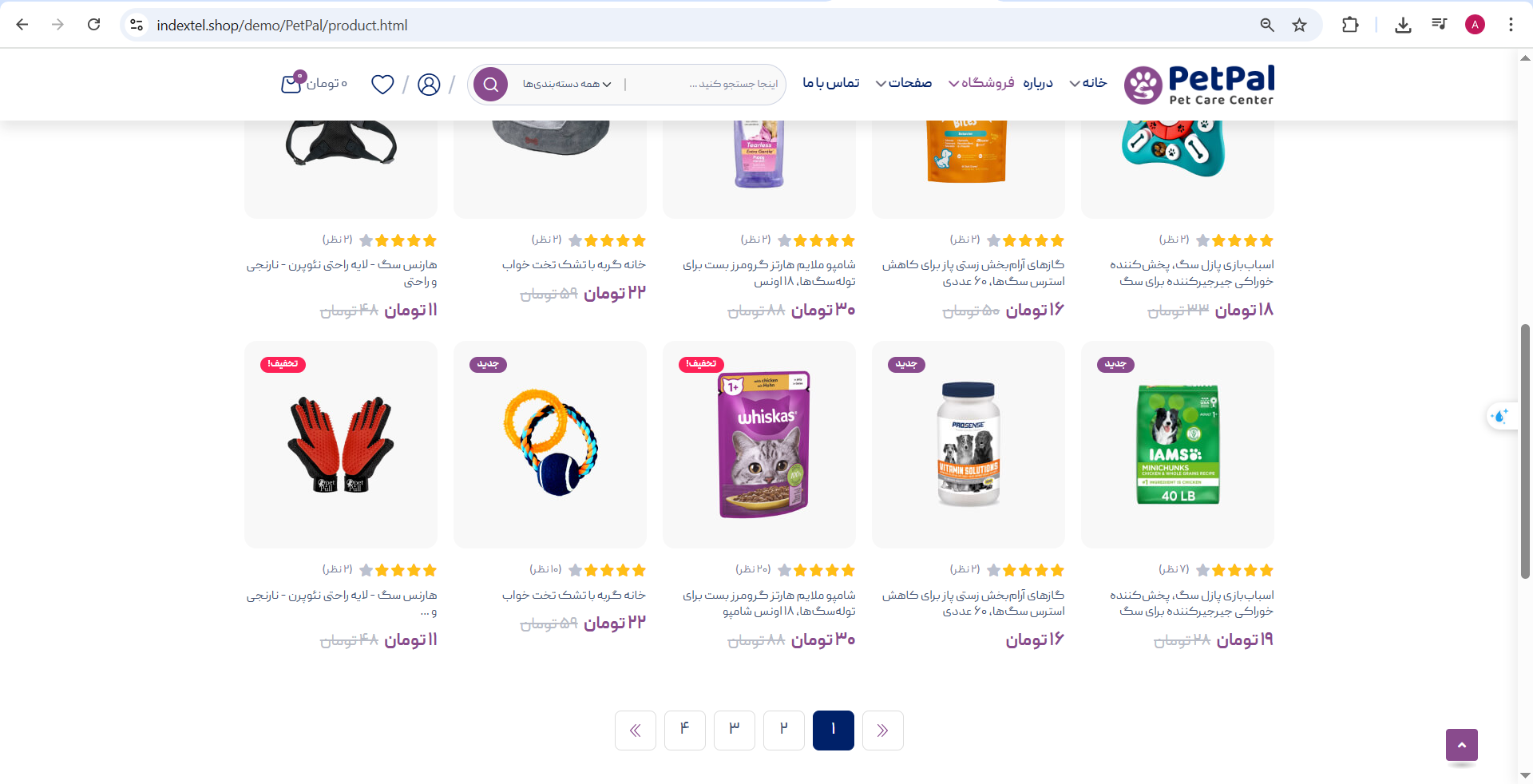Go to pagination page ۲
The image size is (1533, 784).
click(783, 730)
